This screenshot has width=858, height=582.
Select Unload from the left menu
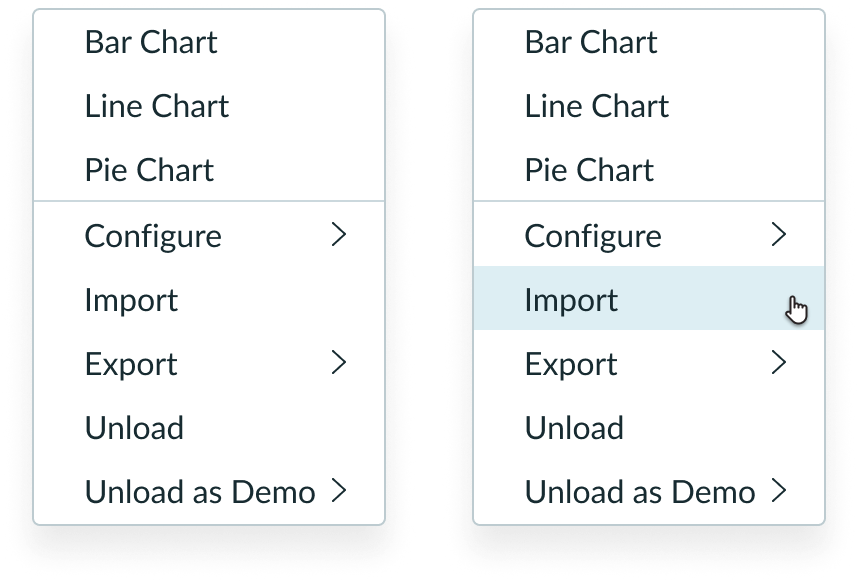(134, 428)
